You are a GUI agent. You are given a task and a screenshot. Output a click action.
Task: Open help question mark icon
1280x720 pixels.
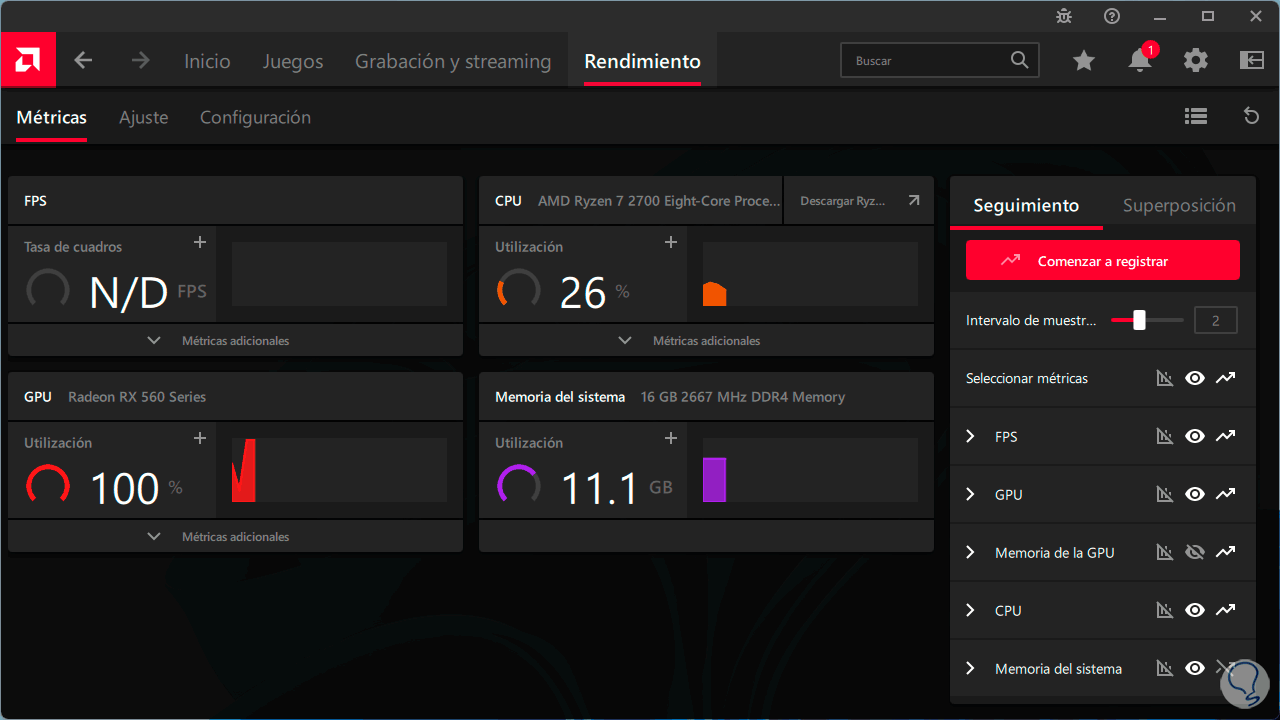(x=1112, y=16)
